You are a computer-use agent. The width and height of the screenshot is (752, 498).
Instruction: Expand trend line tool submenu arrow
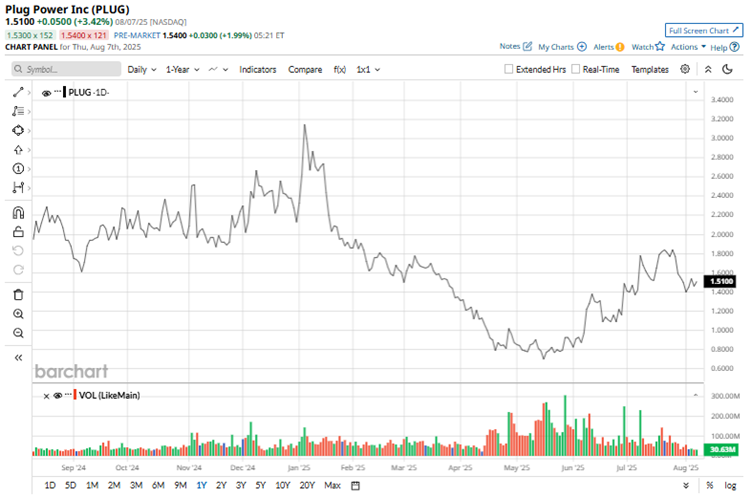point(29,92)
